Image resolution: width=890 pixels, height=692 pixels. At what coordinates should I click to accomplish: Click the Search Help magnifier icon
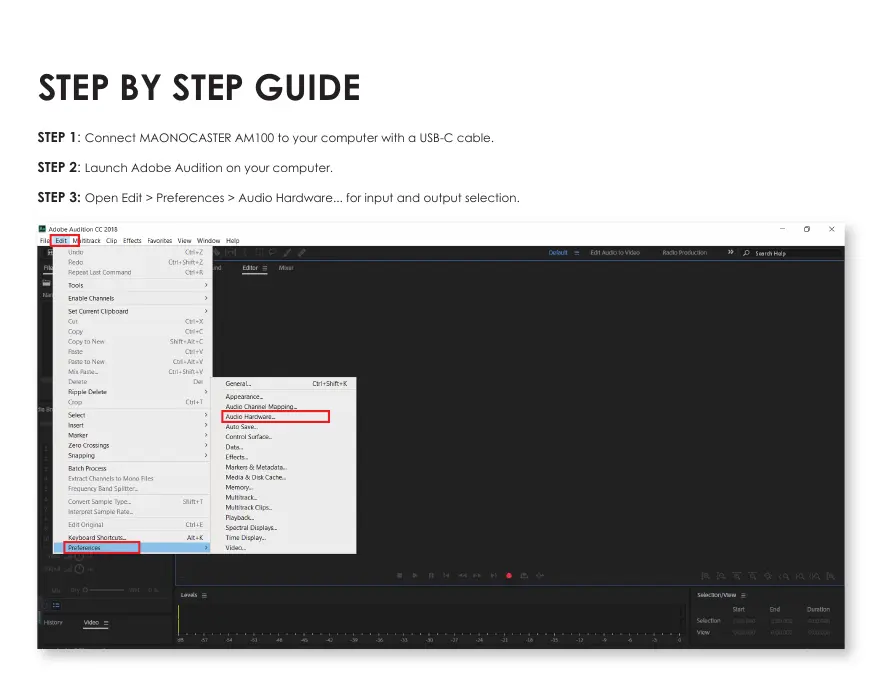[x=746, y=253]
